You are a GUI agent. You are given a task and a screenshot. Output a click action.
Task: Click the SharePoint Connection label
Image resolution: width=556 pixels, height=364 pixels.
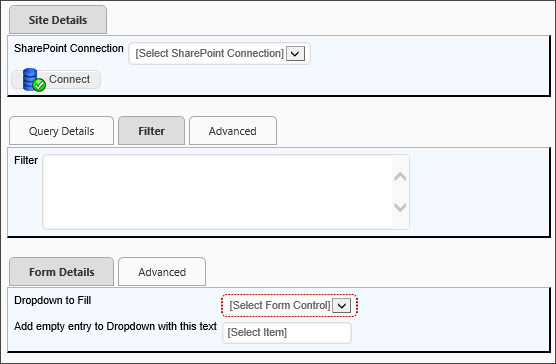pos(69,48)
